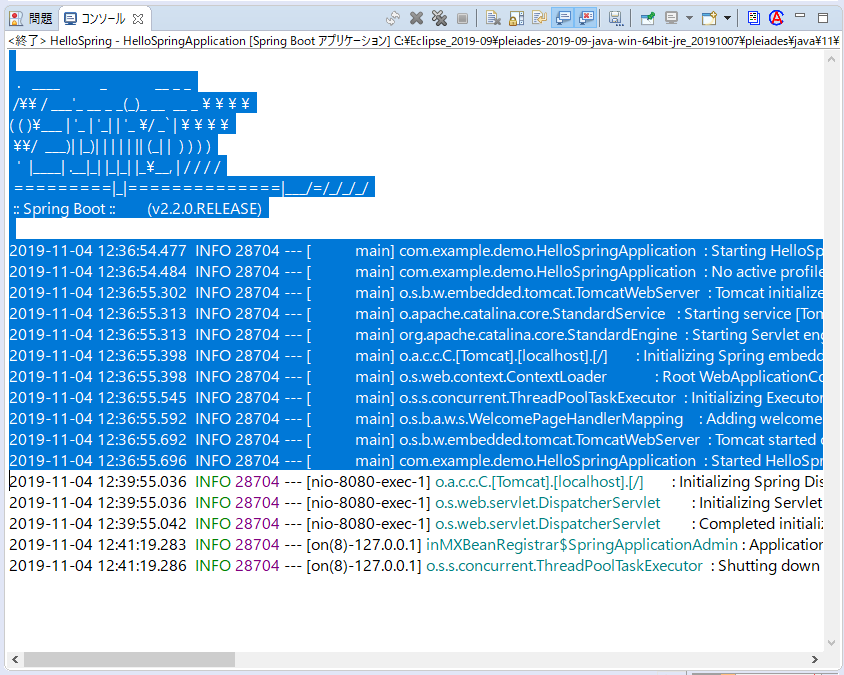Click o.s.b.a.w.s.WelcomePageHandlerMapping log line
Viewport: 844px width, 675px height.
click(x=416, y=419)
